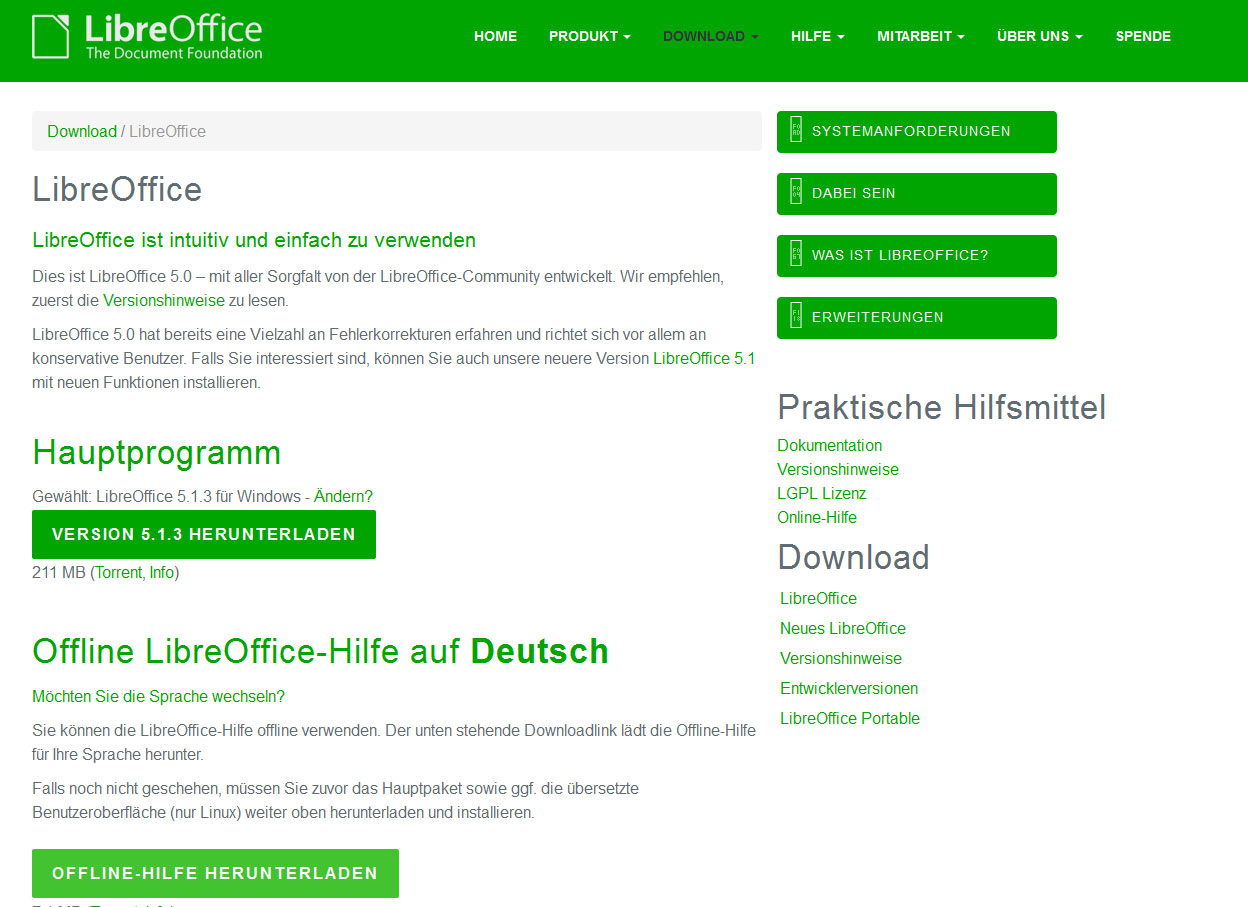The image size is (1248, 907).
Task: Click Download breadcrumb link
Action: (x=82, y=131)
